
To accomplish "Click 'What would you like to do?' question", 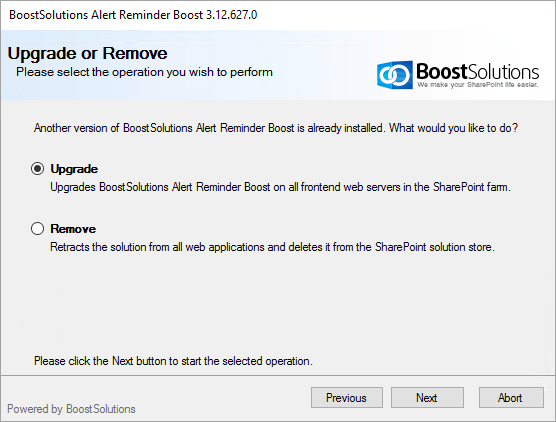I will pos(454,128).
